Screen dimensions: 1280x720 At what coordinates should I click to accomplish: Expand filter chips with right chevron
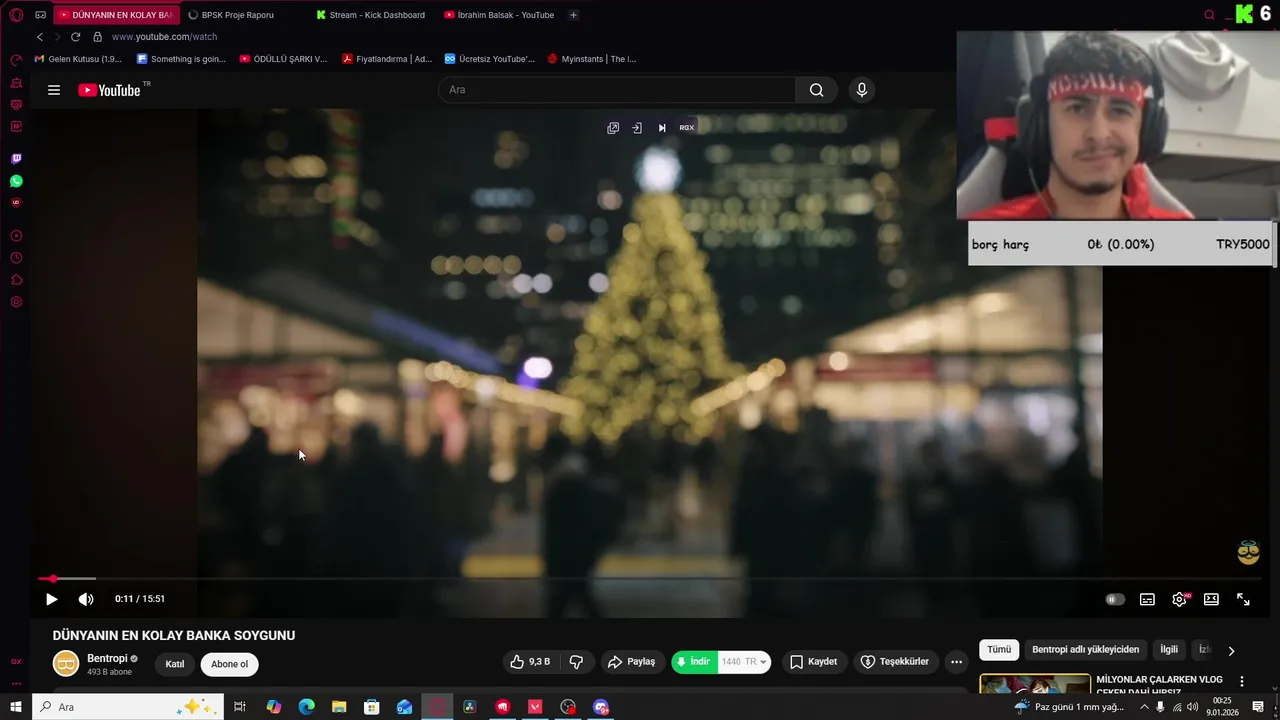(1231, 651)
